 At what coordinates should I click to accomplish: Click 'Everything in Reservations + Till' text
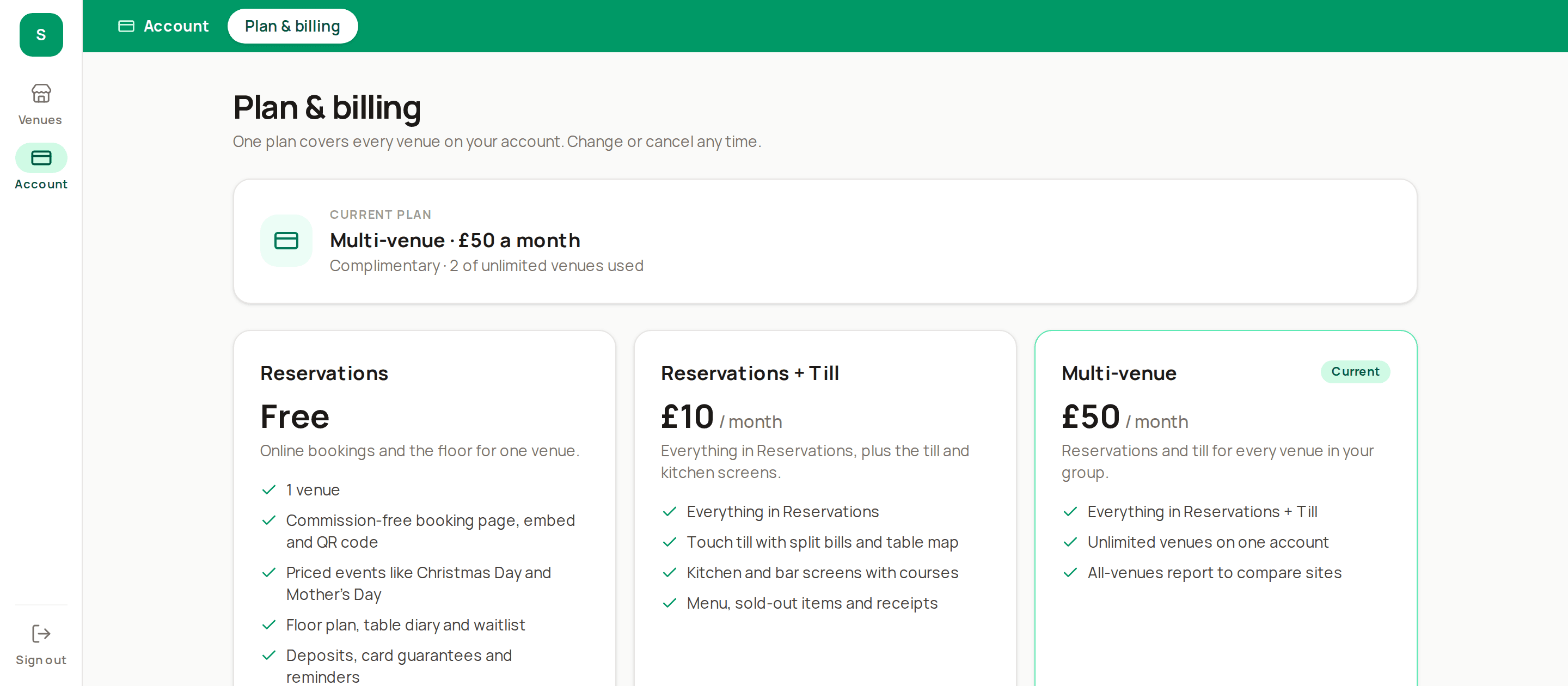[1202, 512]
